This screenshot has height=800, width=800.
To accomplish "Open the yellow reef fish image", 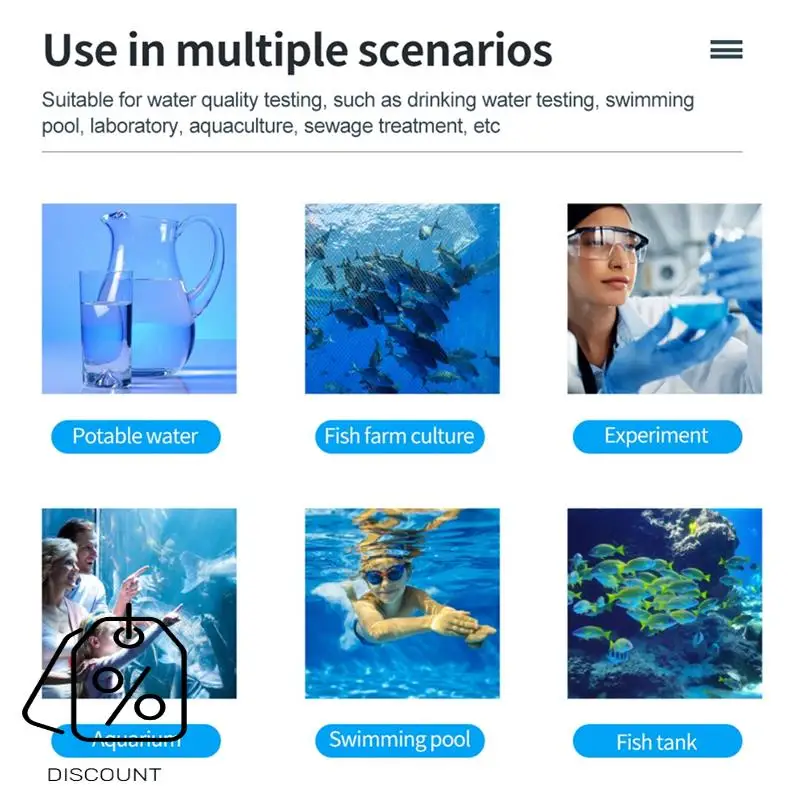I will (665, 603).
